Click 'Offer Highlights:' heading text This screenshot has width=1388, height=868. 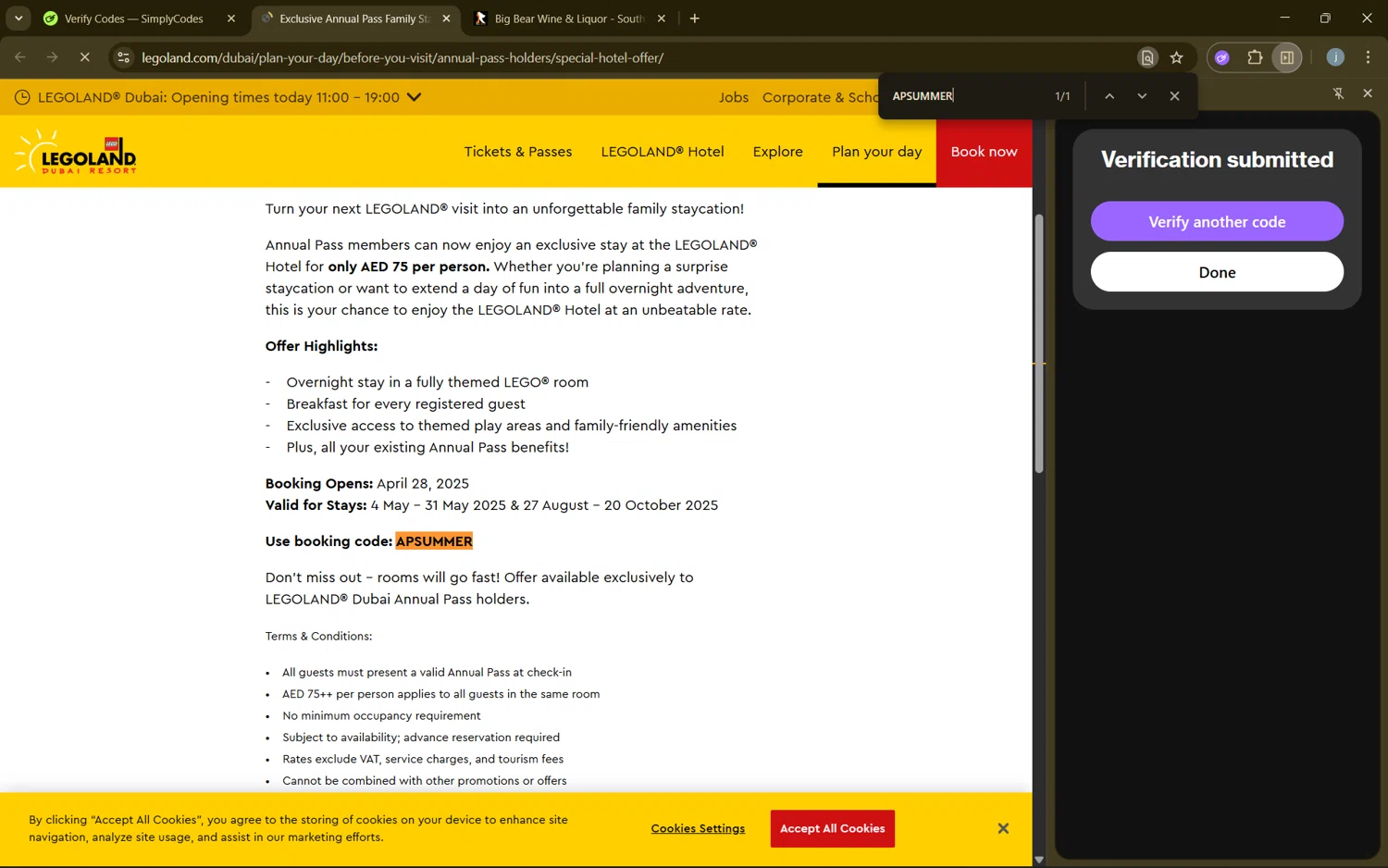[x=321, y=346]
